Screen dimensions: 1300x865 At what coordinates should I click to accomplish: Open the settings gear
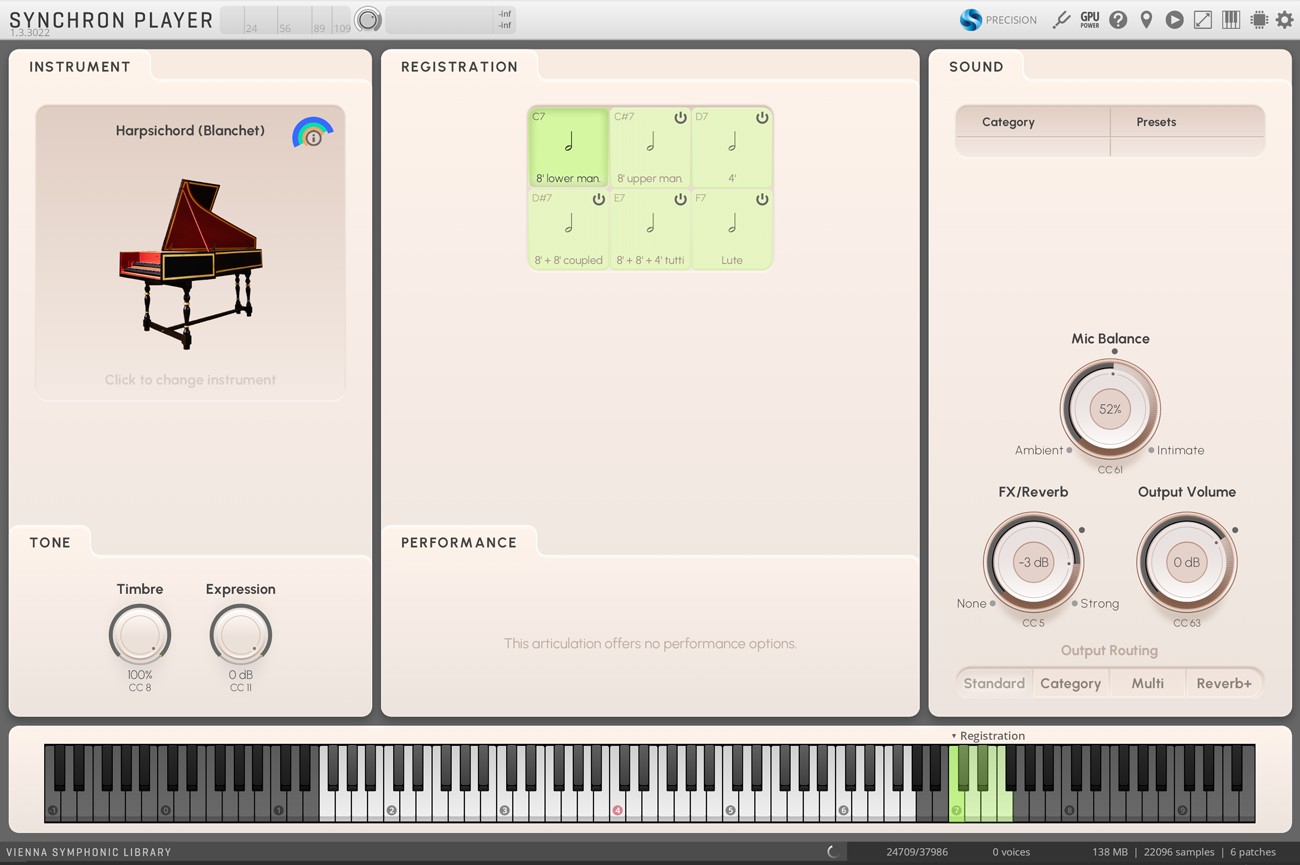click(x=1284, y=19)
